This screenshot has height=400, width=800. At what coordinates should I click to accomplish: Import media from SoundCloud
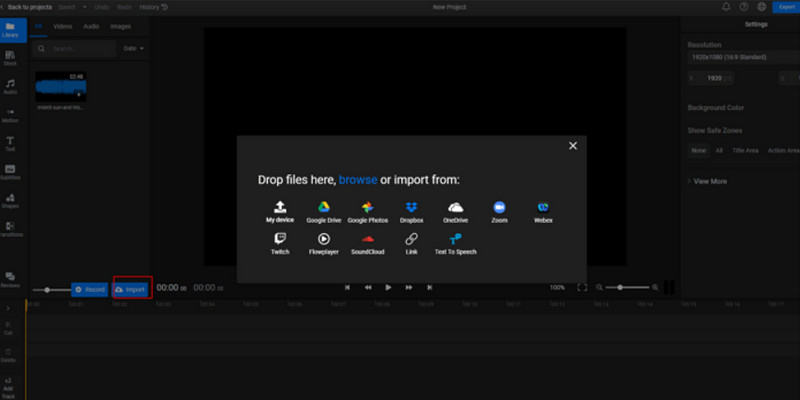[x=368, y=243]
